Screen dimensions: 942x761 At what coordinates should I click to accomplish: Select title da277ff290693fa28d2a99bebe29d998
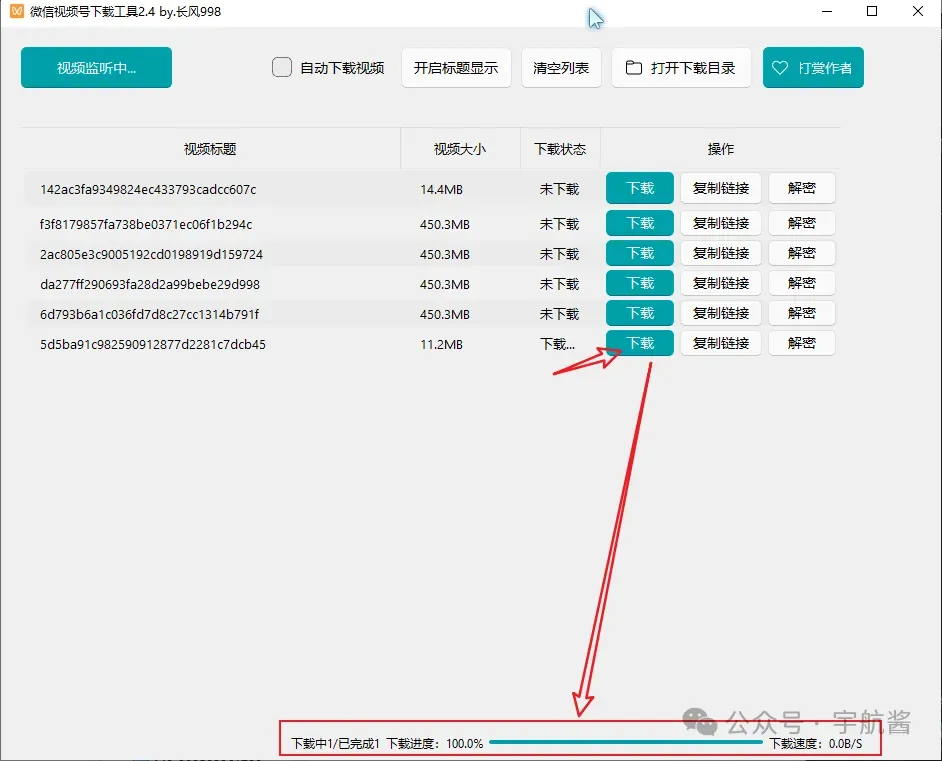tap(150, 285)
